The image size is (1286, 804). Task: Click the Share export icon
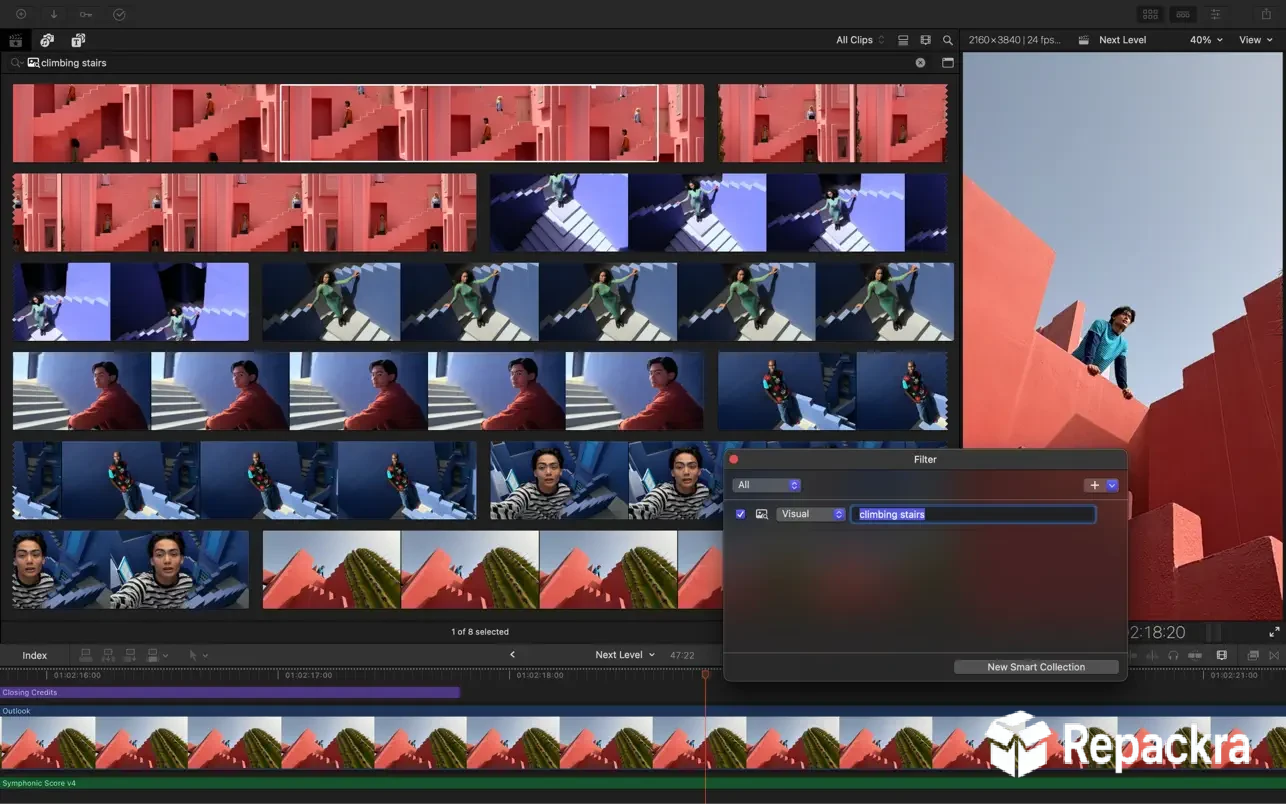pyautogui.click(x=1266, y=14)
